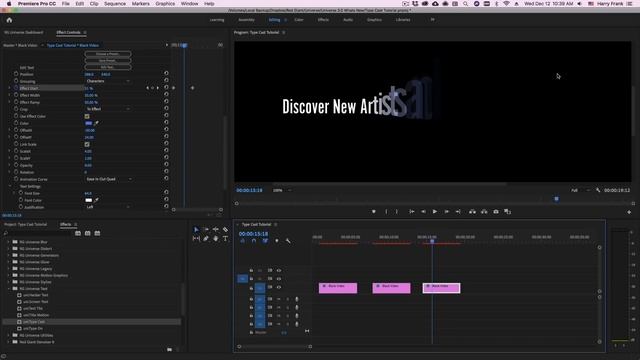The width and height of the screenshot is (640, 360).
Task: Create a new custom bin in Effects panel
Action: (x=169, y=349)
